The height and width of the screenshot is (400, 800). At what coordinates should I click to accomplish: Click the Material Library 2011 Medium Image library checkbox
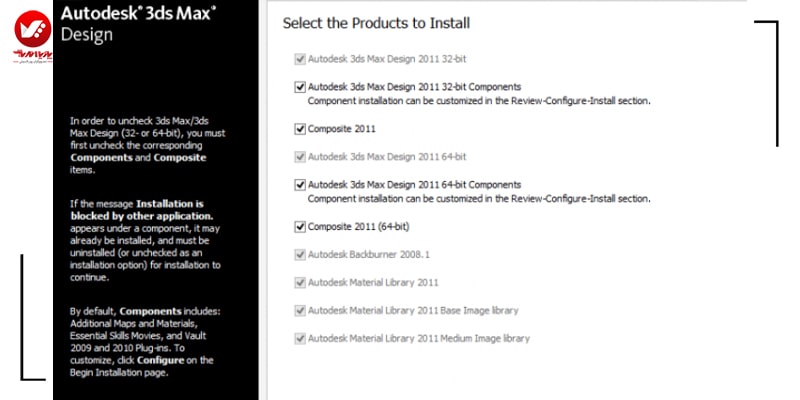click(x=300, y=338)
